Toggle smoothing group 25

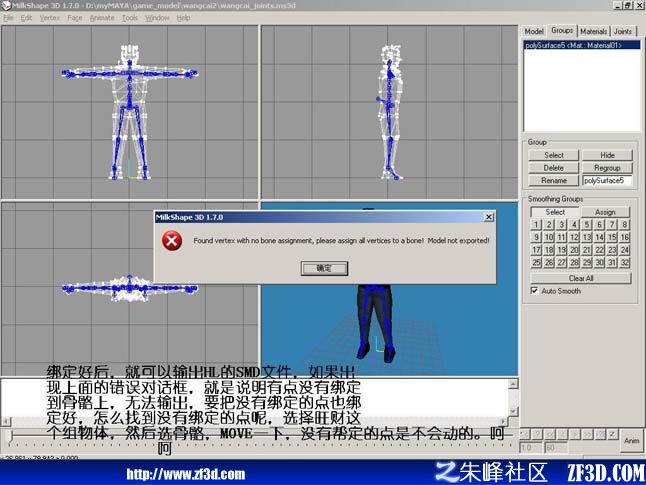(536, 262)
